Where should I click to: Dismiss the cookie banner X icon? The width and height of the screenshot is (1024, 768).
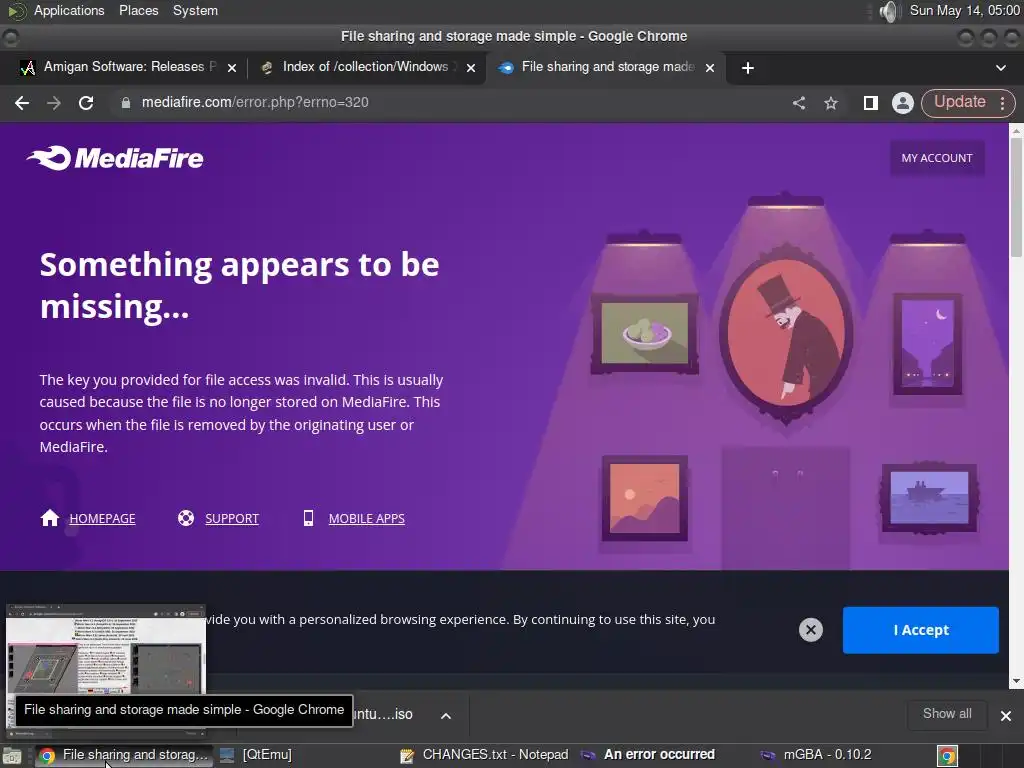pyautogui.click(x=810, y=630)
